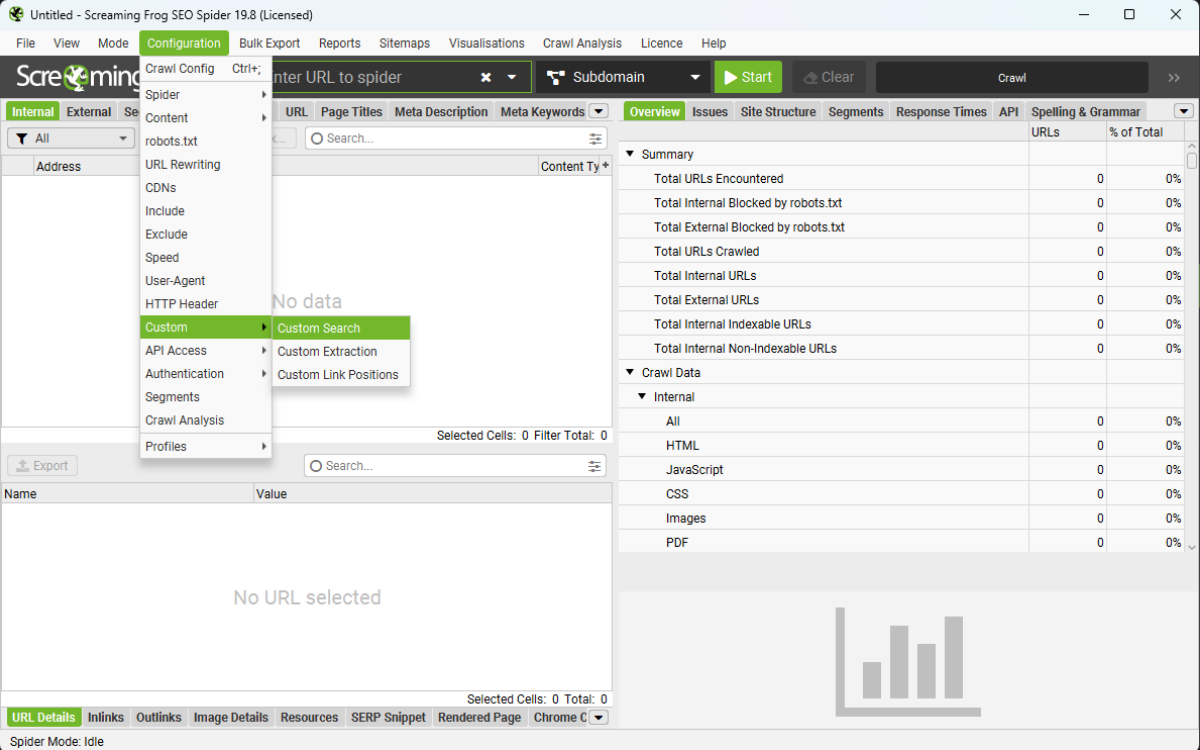Select Custom Extraction from the submenu
The width and height of the screenshot is (1200, 750).
click(327, 352)
